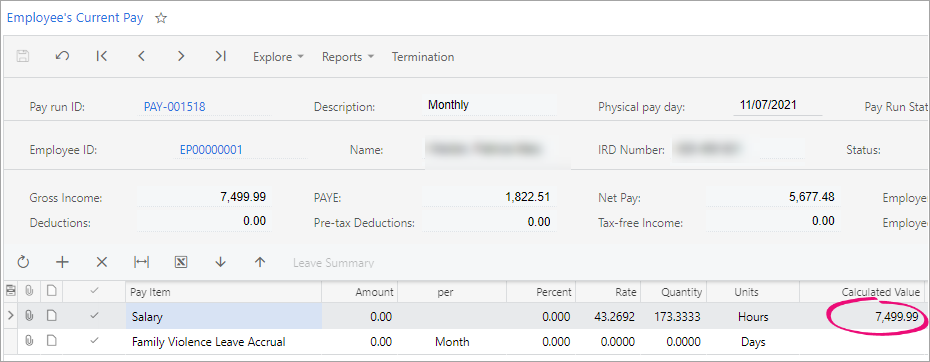Click the Rate column header
Screen dimensions: 930x362
coord(607,292)
